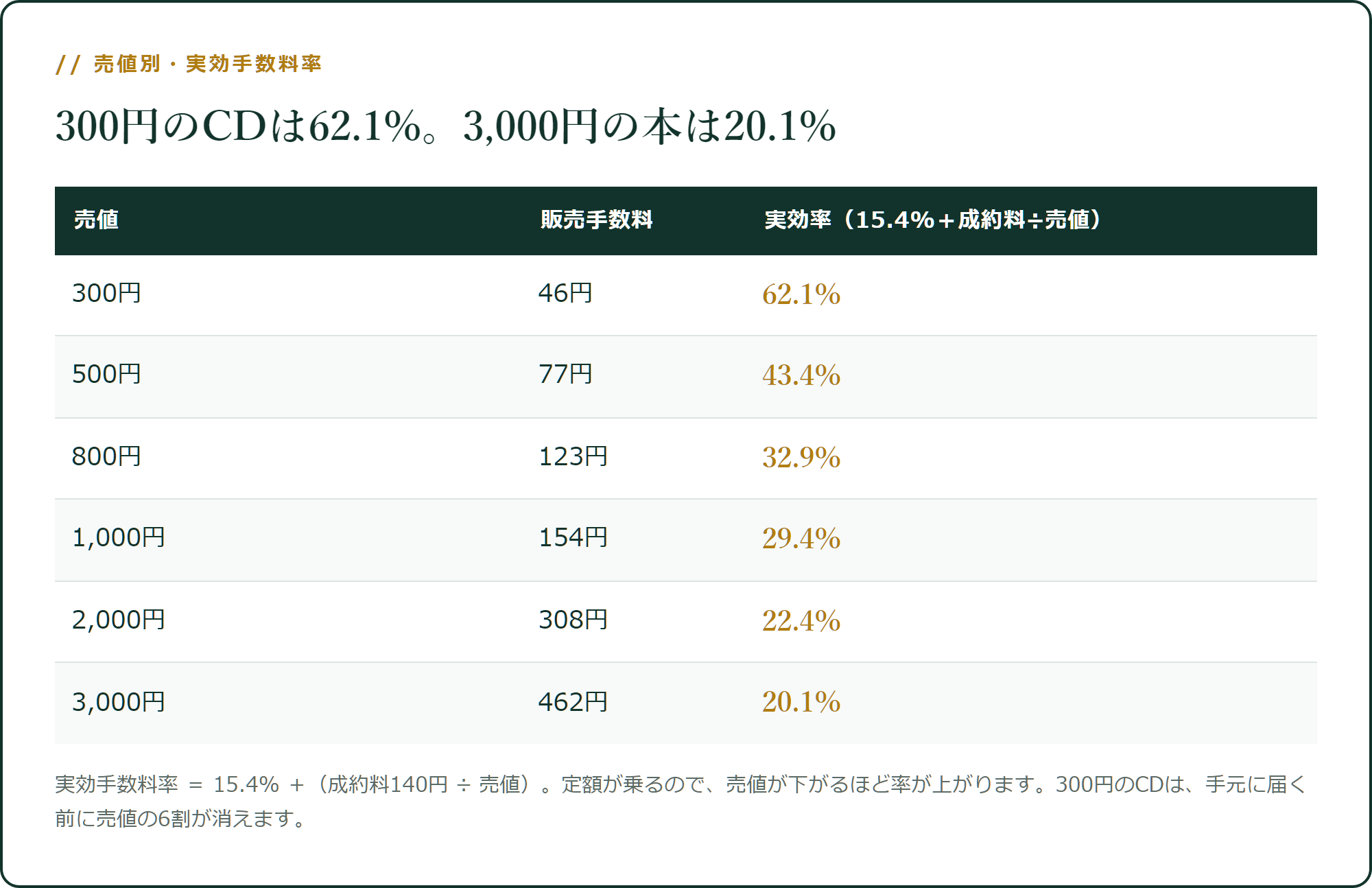Click the 22.4% effective rate value
Image resolution: width=1372 pixels, height=888 pixels.
[801, 621]
